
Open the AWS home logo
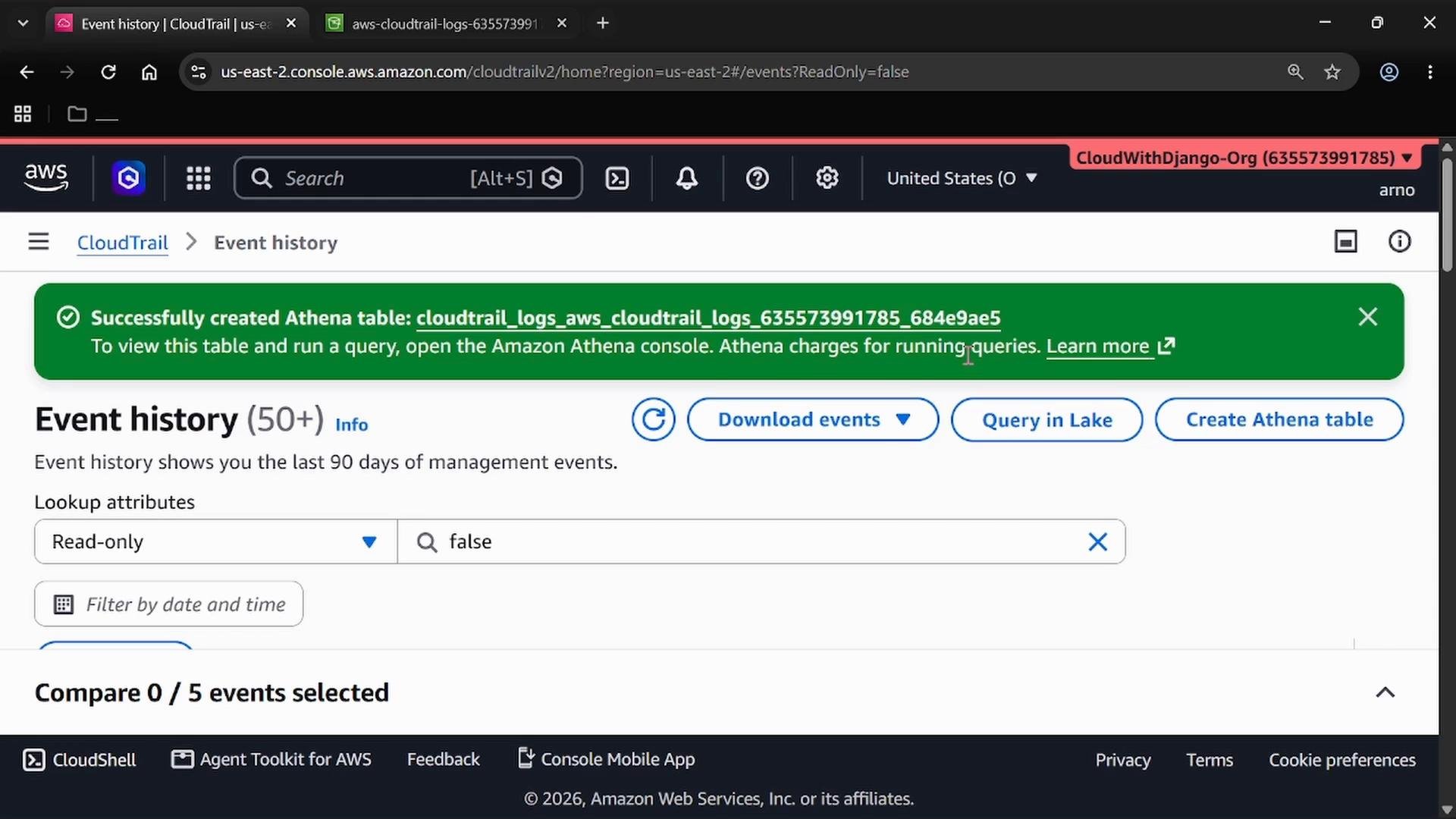tap(46, 178)
